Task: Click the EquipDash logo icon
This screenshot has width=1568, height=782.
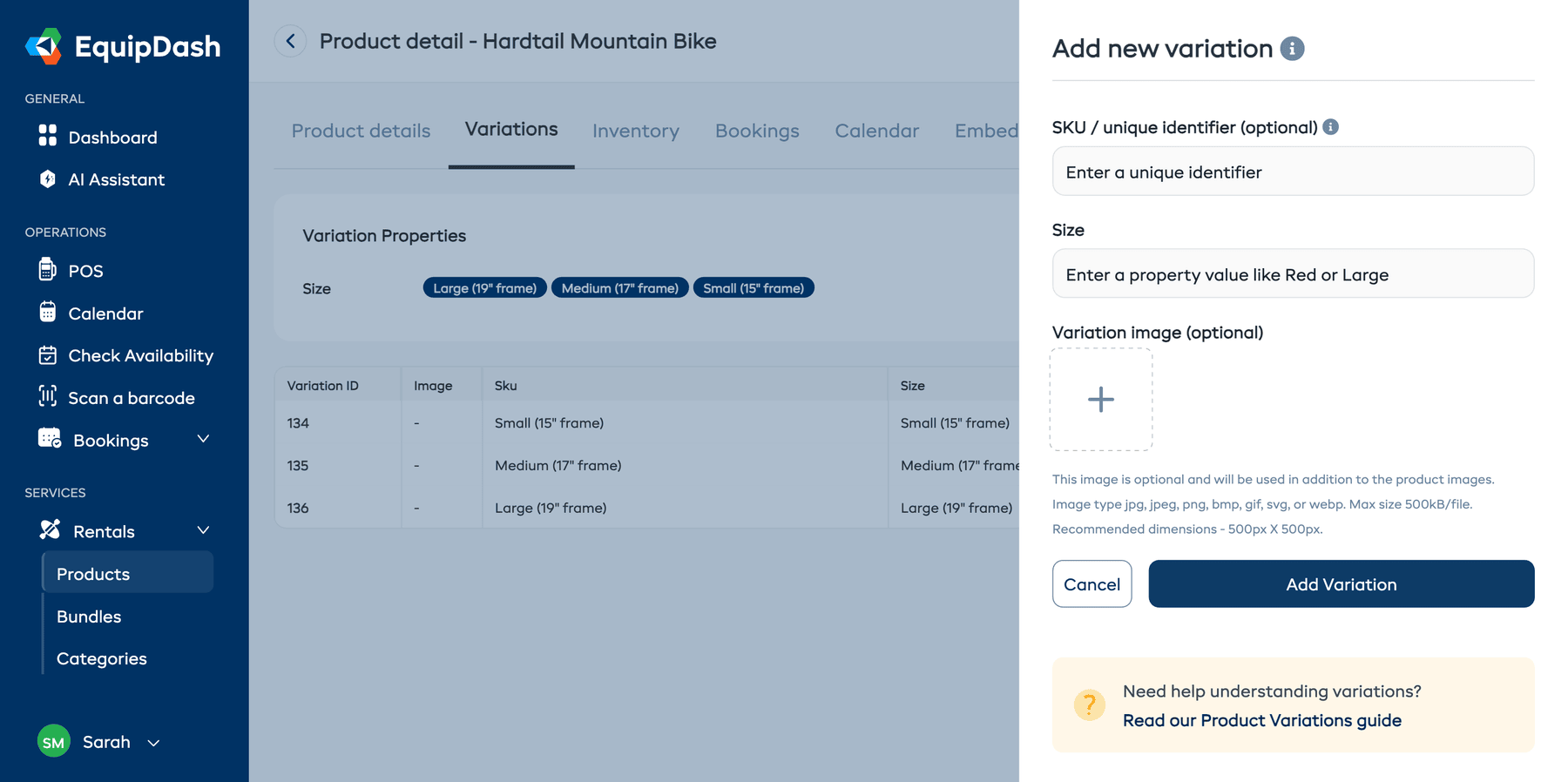Action: [x=44, y=46]
